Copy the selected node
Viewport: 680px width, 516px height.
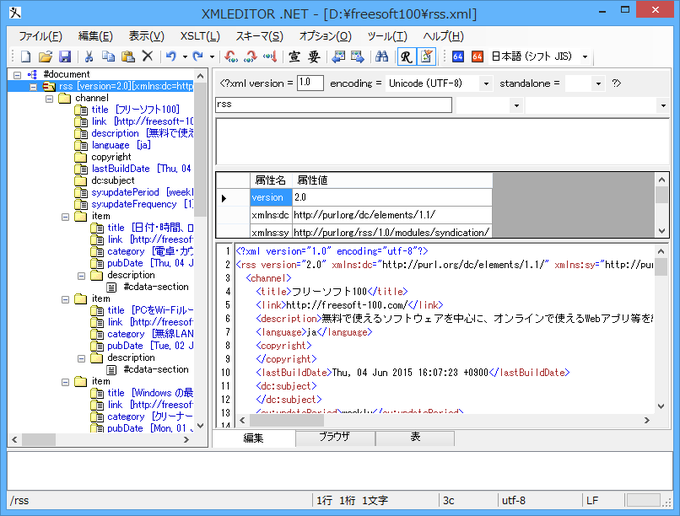point(108,56)
